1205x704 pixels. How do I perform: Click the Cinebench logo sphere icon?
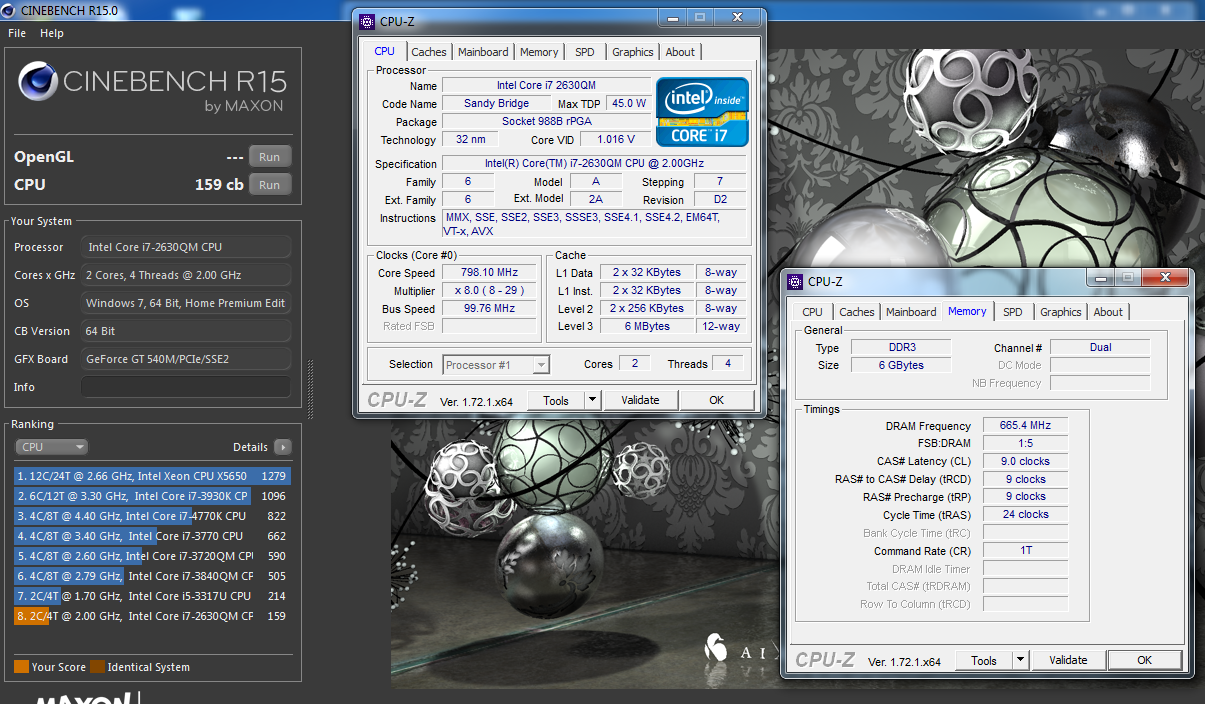pos(37,82)
